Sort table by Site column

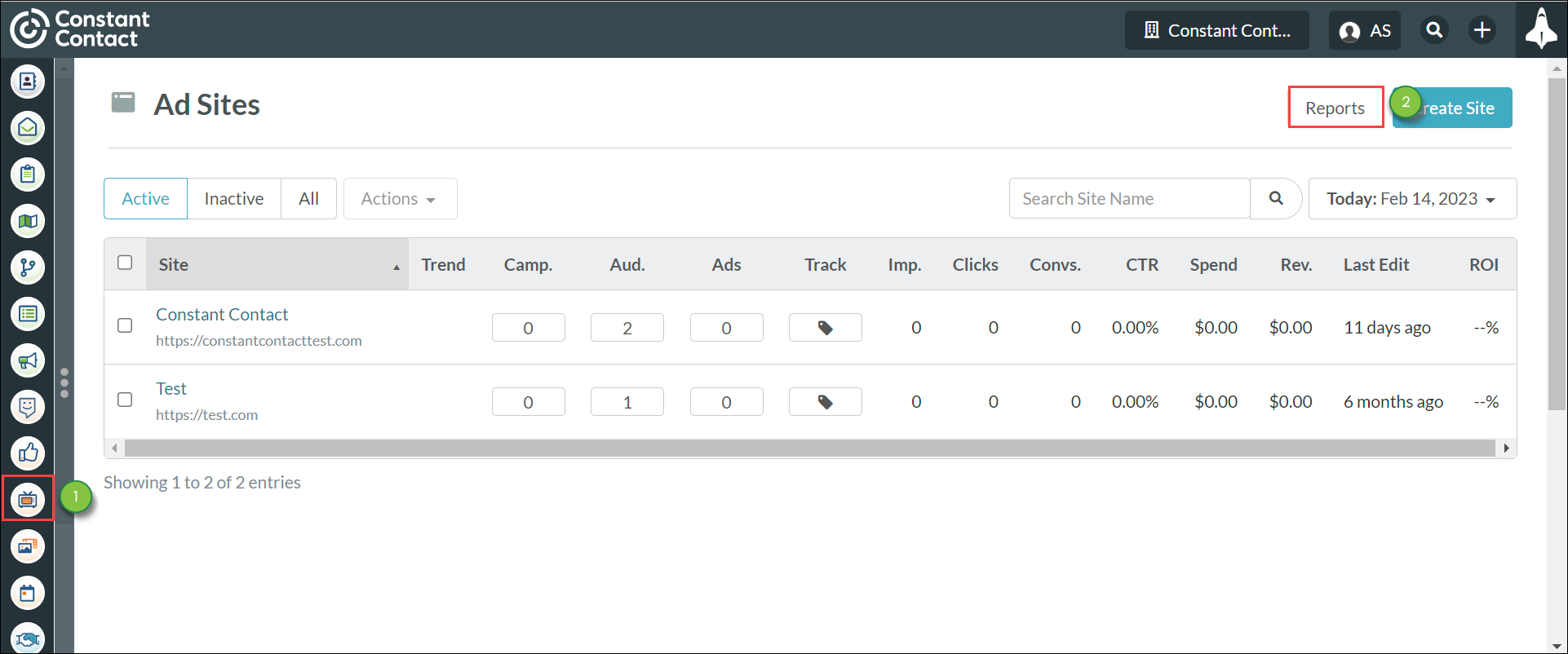(277, 264)
